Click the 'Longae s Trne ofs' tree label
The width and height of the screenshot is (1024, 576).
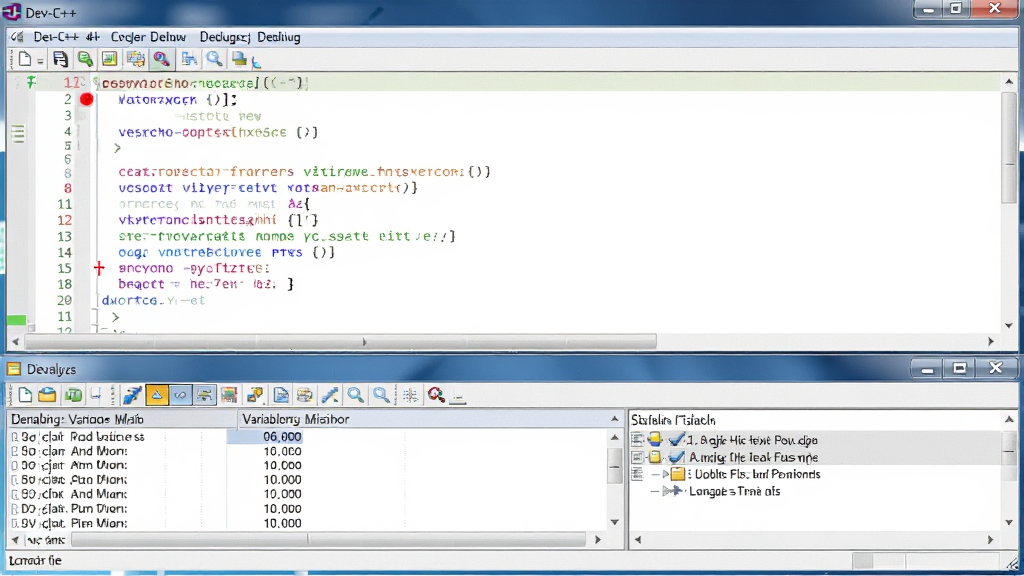click(735, 491)
